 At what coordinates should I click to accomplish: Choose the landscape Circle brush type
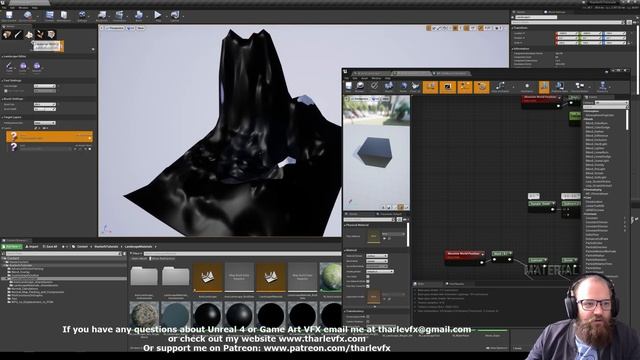pyautogui.click(x=23, y=67)
